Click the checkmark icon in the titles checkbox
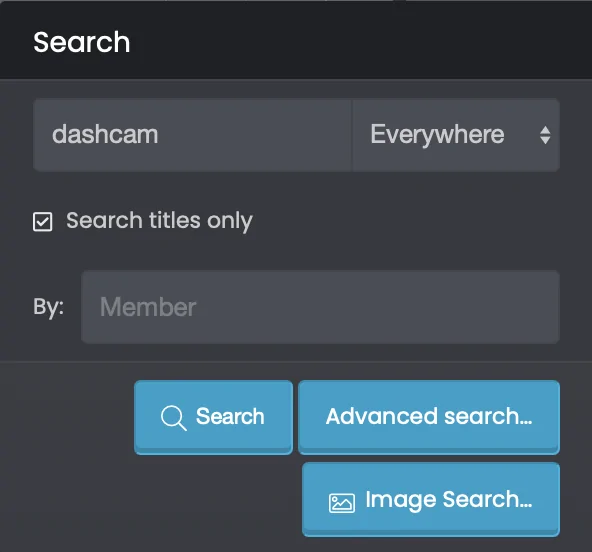592x552 pixels. (x=43, y=222)
